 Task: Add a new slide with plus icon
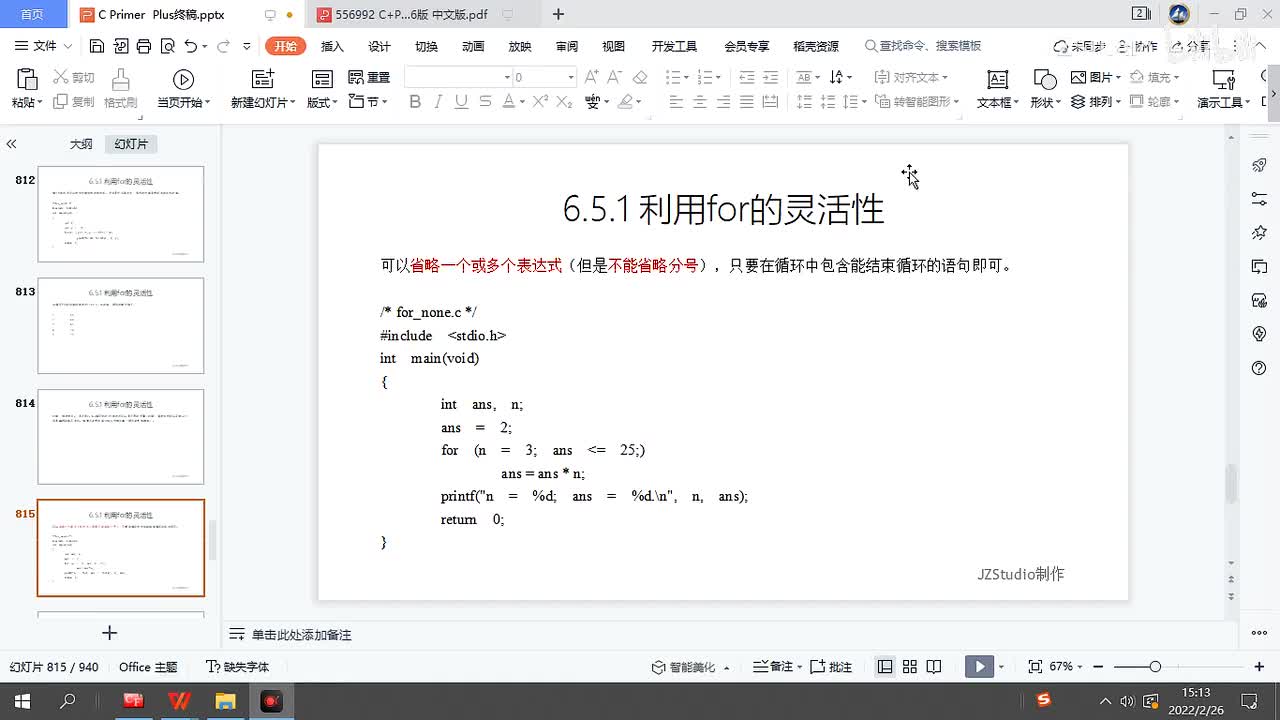click(x=110, y=633)
